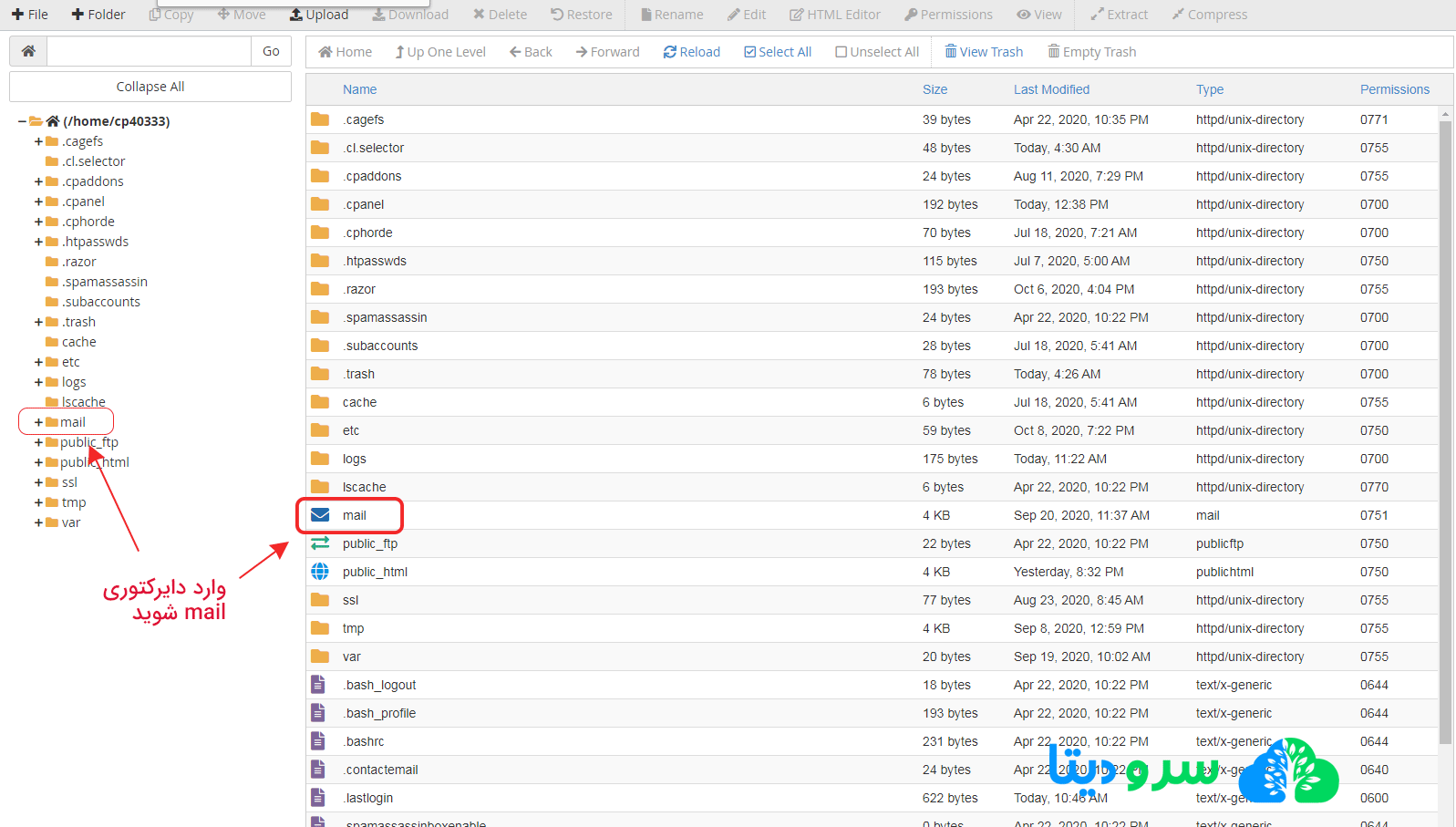Sort by Permissions column header
Screen dimensions: 1456x827
1395,89
